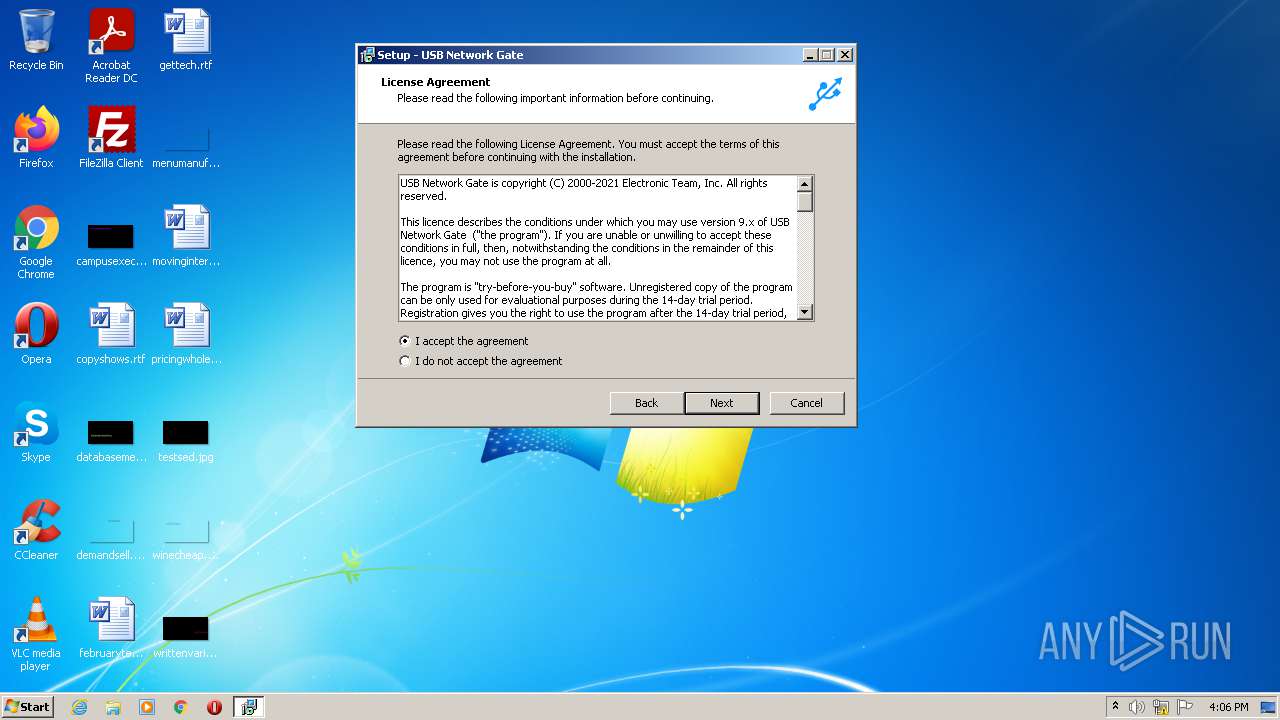This screenshot has width=1280, height=720.
Task: Click the license text scrollbar thumb
Action: [x=805, y=202]
